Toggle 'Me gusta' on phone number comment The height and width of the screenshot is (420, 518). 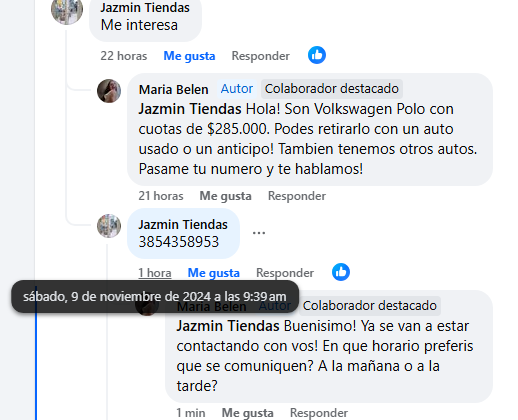tap(214, 273)
